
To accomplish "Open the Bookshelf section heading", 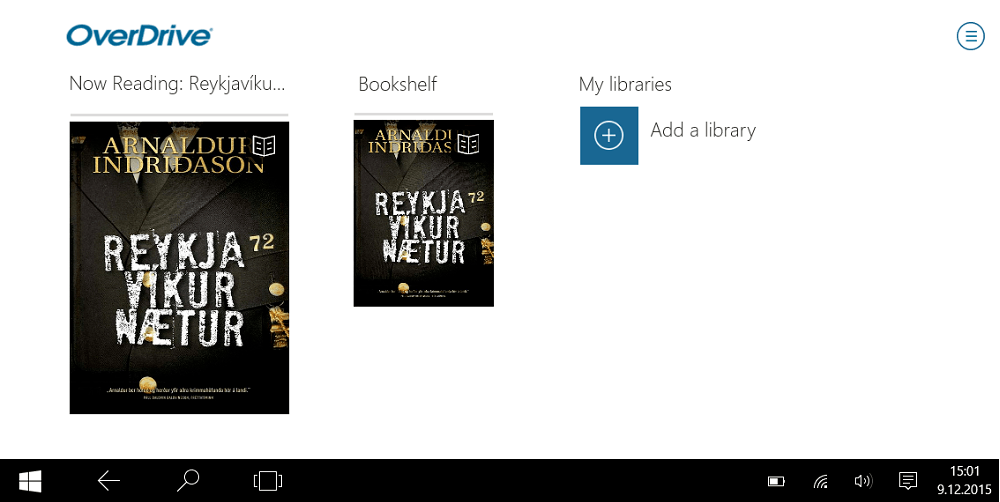I will point(398,84).
